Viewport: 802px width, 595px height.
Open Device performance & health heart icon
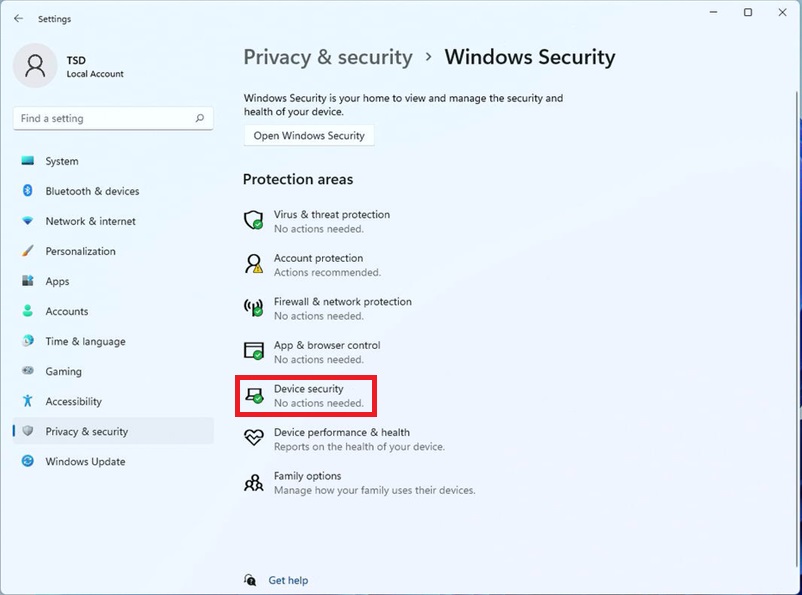point(254,438)
